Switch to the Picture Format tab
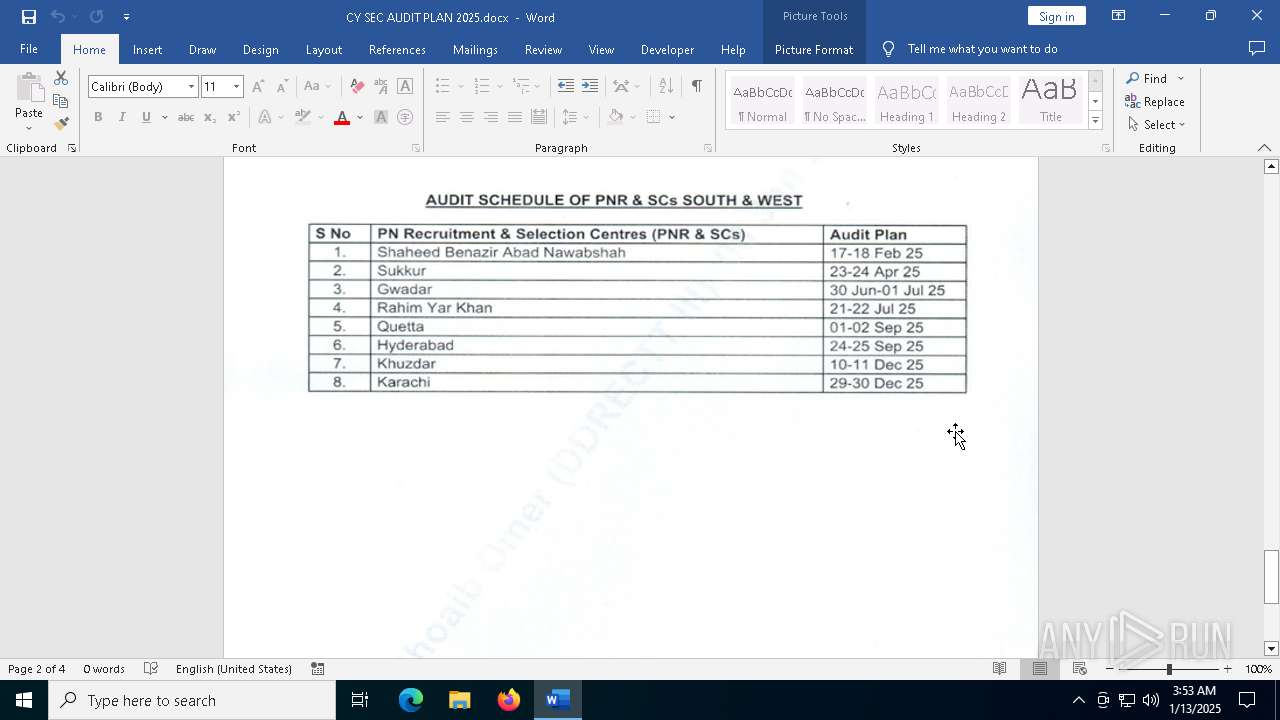 coord(814,49)
